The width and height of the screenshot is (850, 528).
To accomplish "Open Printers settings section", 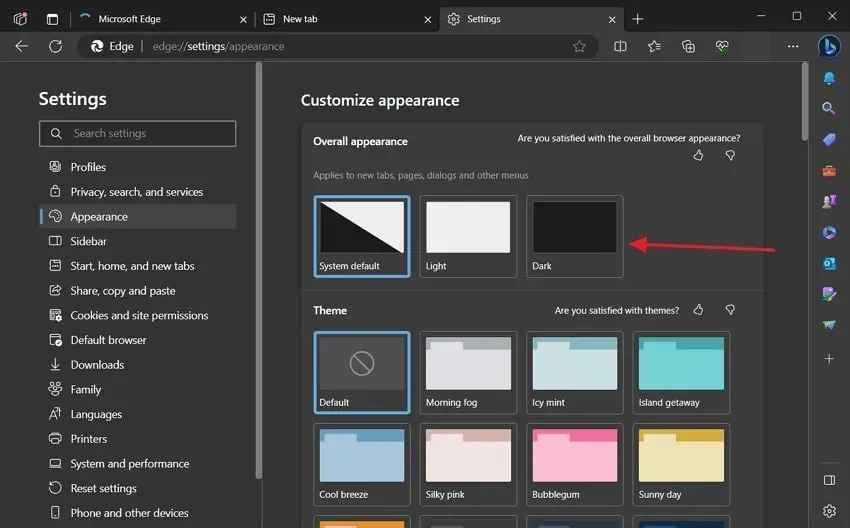I will point(138,439).
